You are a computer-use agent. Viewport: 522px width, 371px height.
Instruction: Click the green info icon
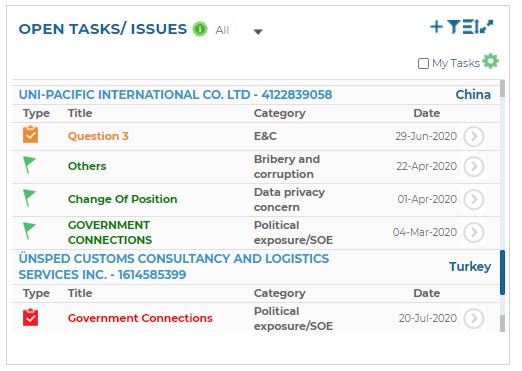(200, 29)
